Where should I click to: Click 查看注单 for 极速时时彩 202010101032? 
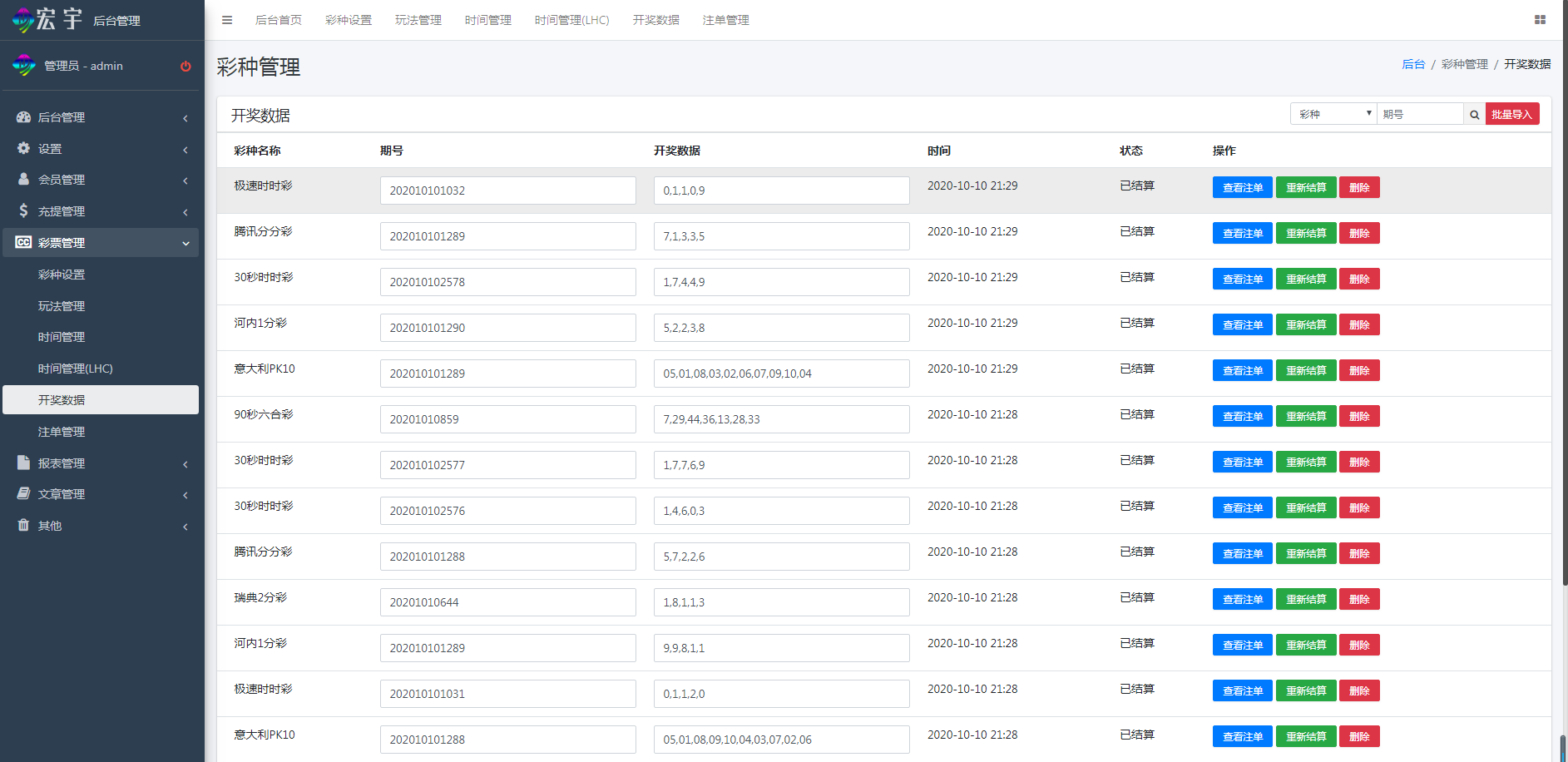coord(1243,187)
